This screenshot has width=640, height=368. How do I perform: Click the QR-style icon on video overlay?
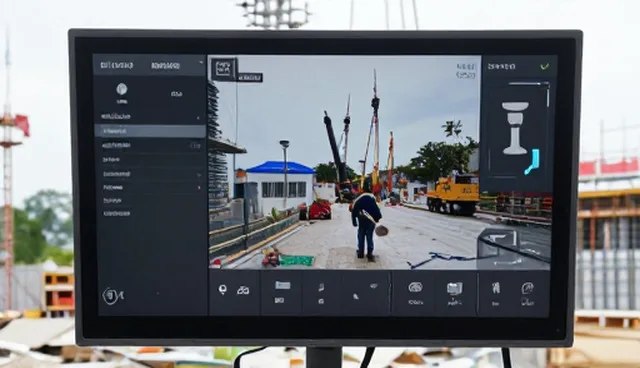(224, 69)
